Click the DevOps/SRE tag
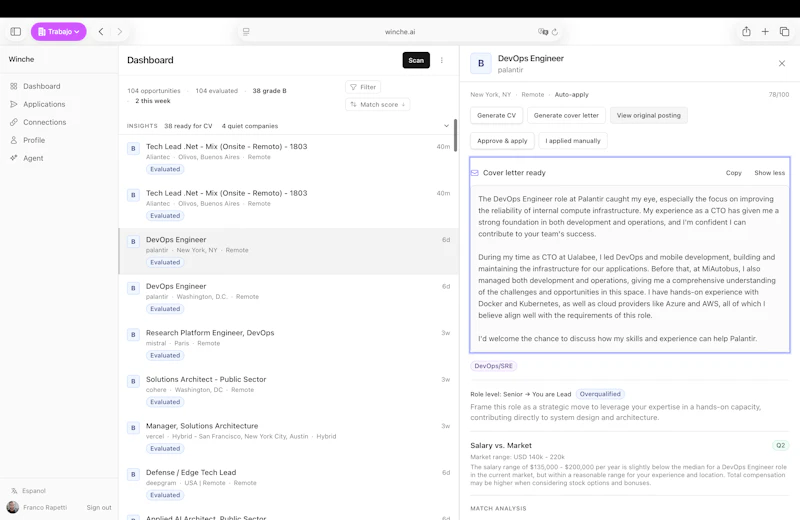Screen dimensions: 800x520 (x=493, y=366)
